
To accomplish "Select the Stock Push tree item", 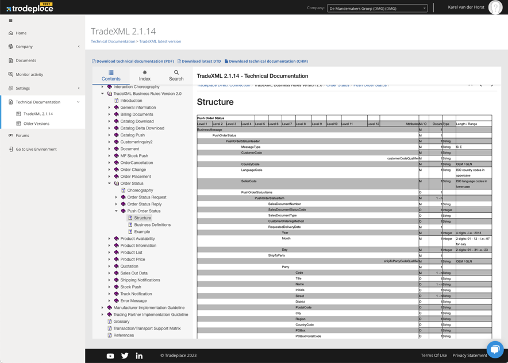I will pos(131,287).
